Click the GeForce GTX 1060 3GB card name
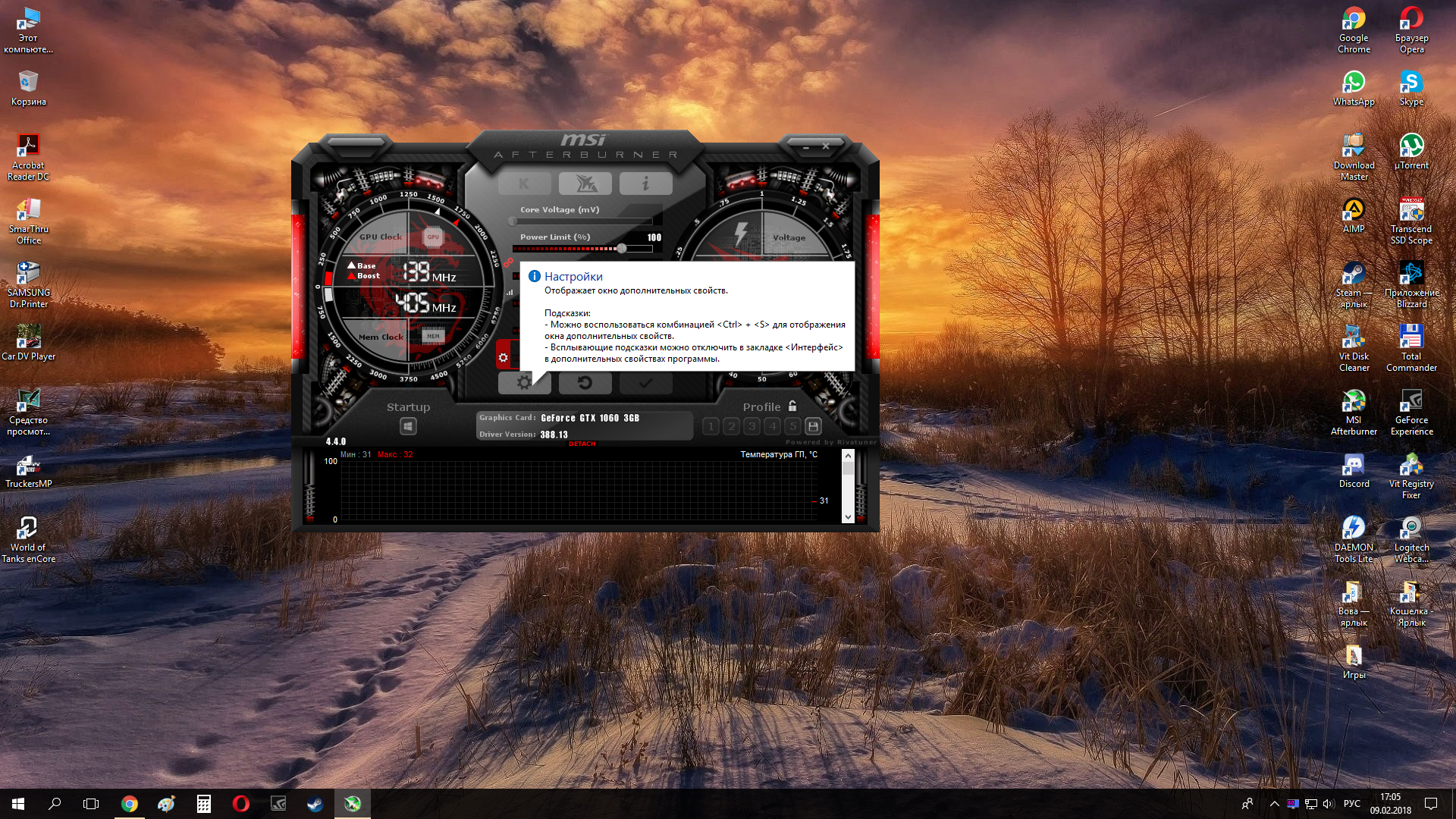The image size is (1456, 819). (x=590, y=418)
